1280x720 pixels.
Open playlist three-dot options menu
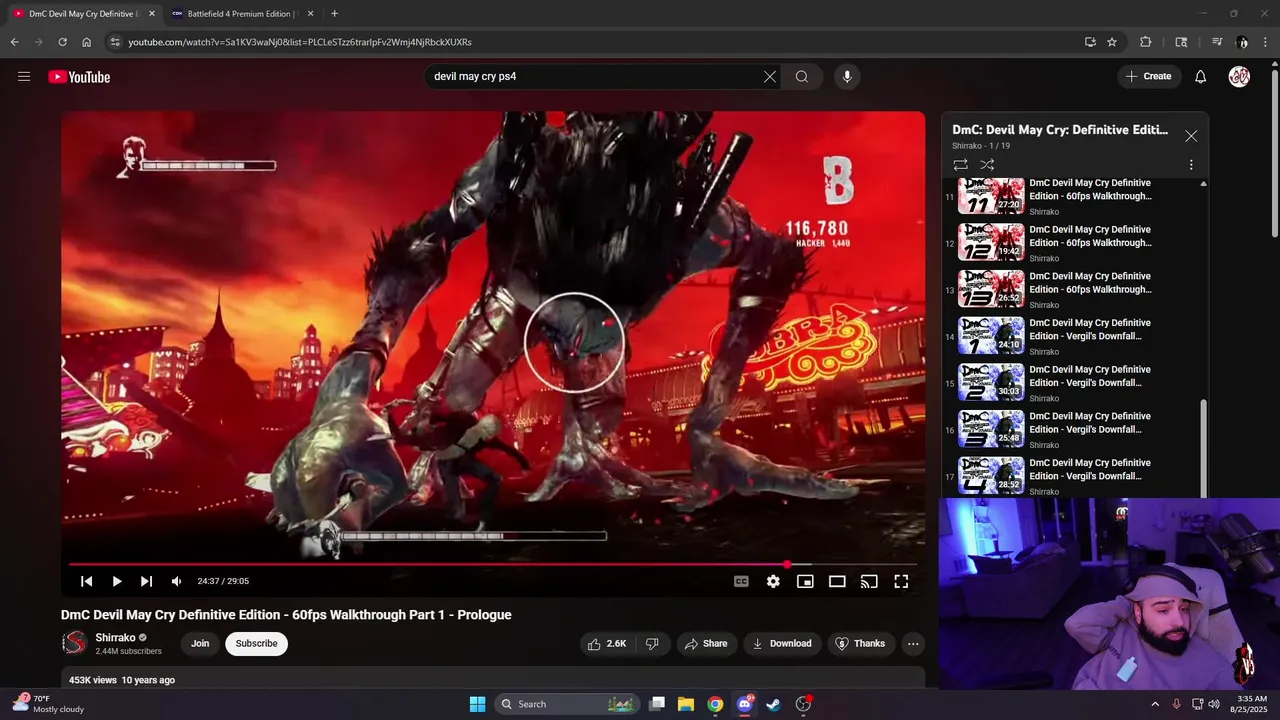tap(1191, 165)
